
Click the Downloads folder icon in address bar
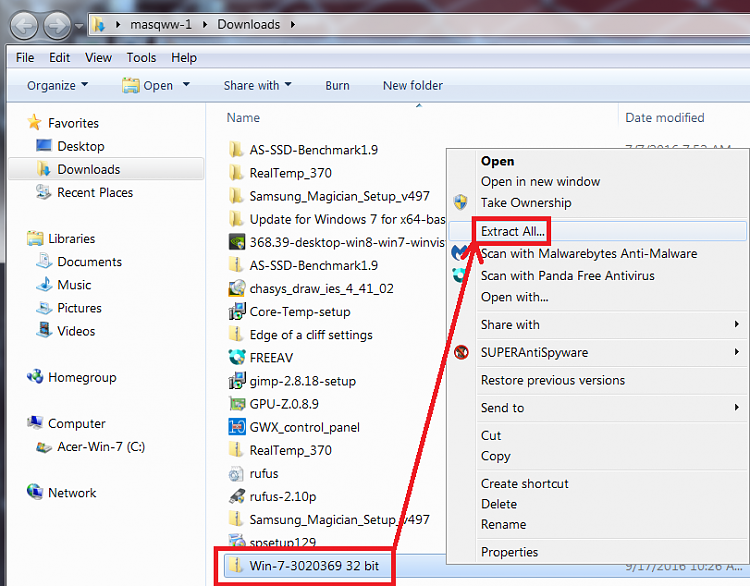click(99, 24)
